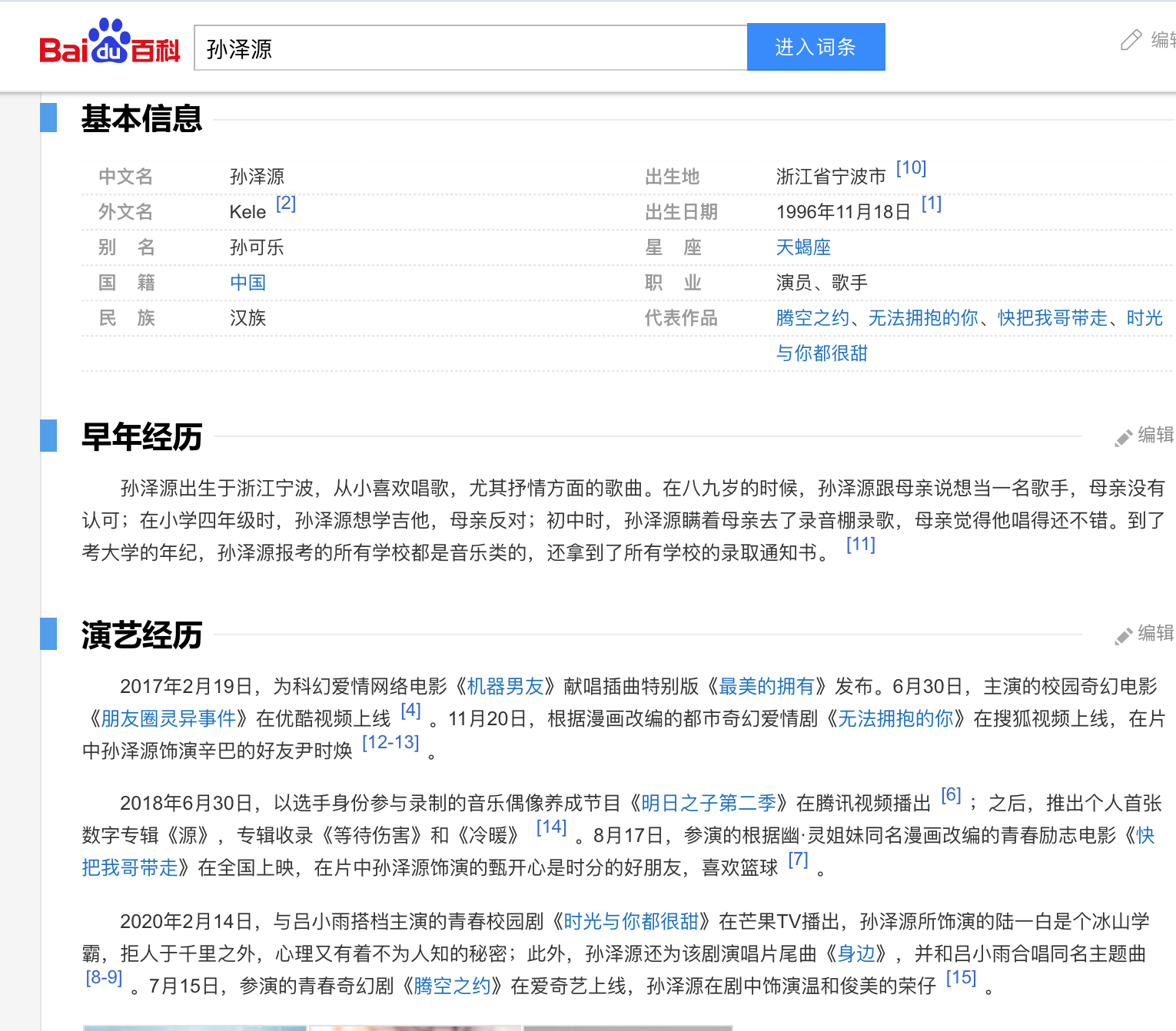
Task: Click reference [15] after 荣仔
Action: pos(962,978)
